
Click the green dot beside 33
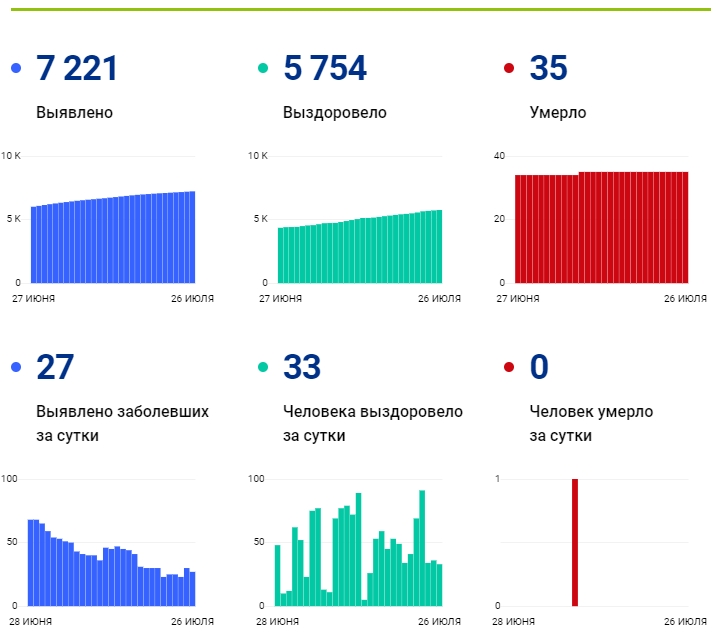click(263, 367)
